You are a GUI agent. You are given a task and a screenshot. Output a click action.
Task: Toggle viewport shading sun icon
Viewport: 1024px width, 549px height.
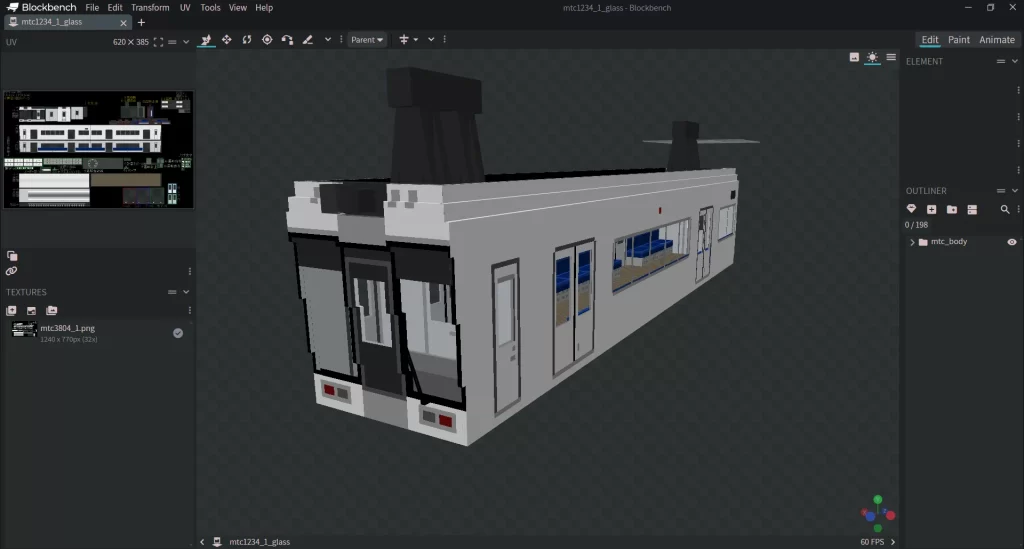[872, 57]
